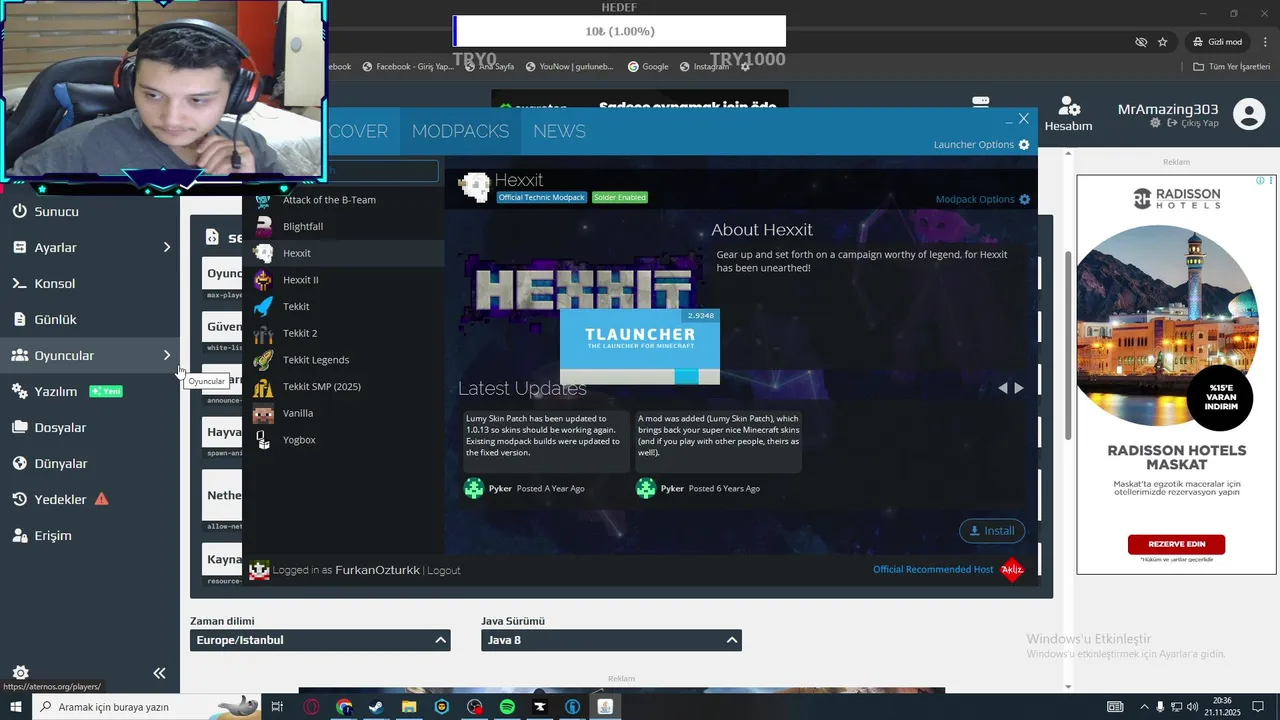Select Tekkit 2 in modpack list
The height and width of the screenshot is (720, 1280).
pyautogui.click(x=343, y=333)
